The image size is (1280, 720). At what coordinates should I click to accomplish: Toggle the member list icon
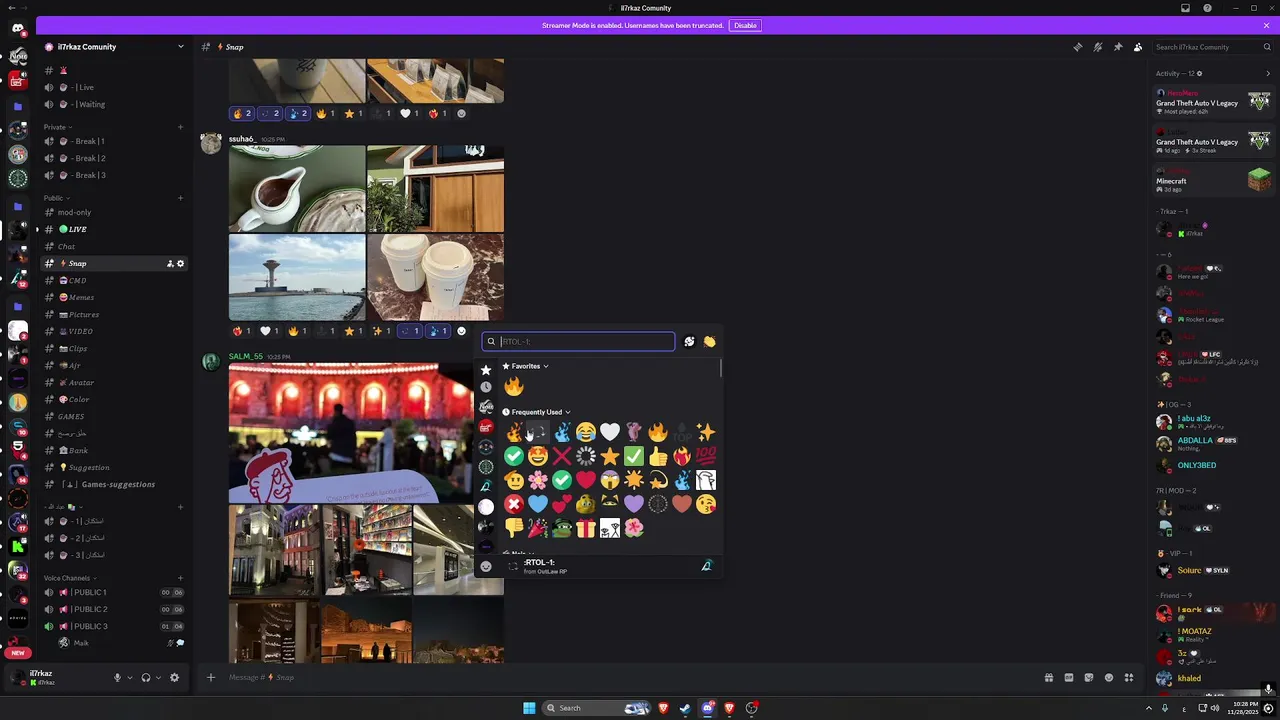coord(1138,47)
